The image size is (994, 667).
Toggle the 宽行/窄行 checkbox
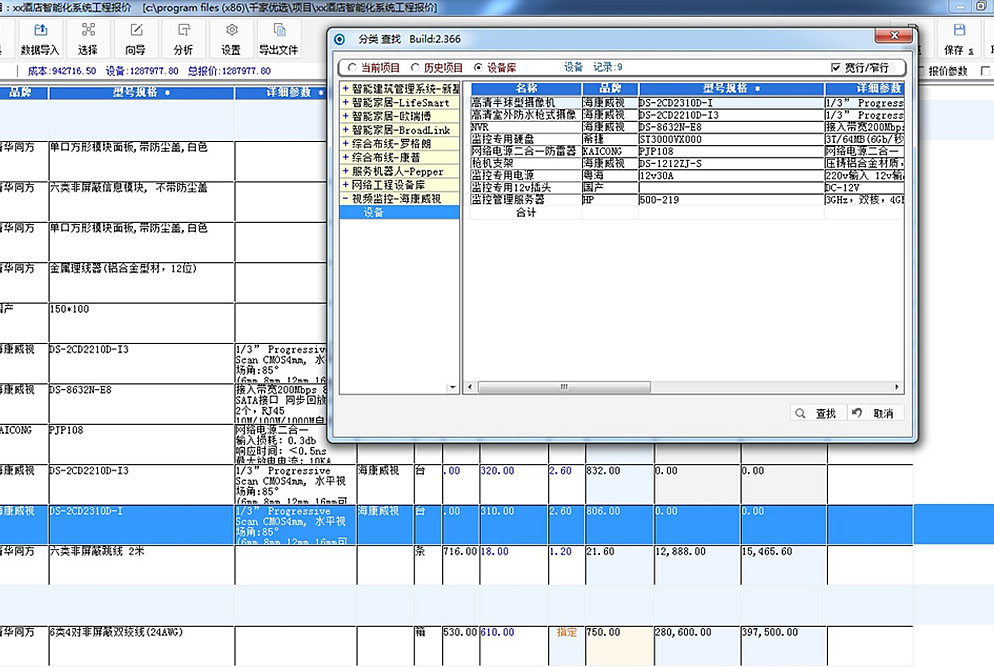point(836,67)
